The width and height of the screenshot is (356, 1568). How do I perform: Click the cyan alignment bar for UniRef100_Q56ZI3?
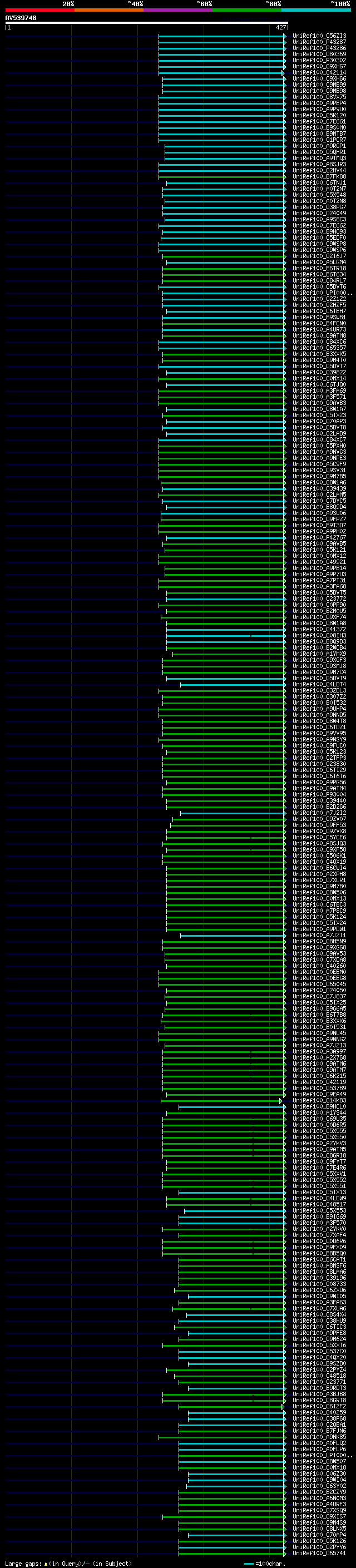(x=222, y=36)
